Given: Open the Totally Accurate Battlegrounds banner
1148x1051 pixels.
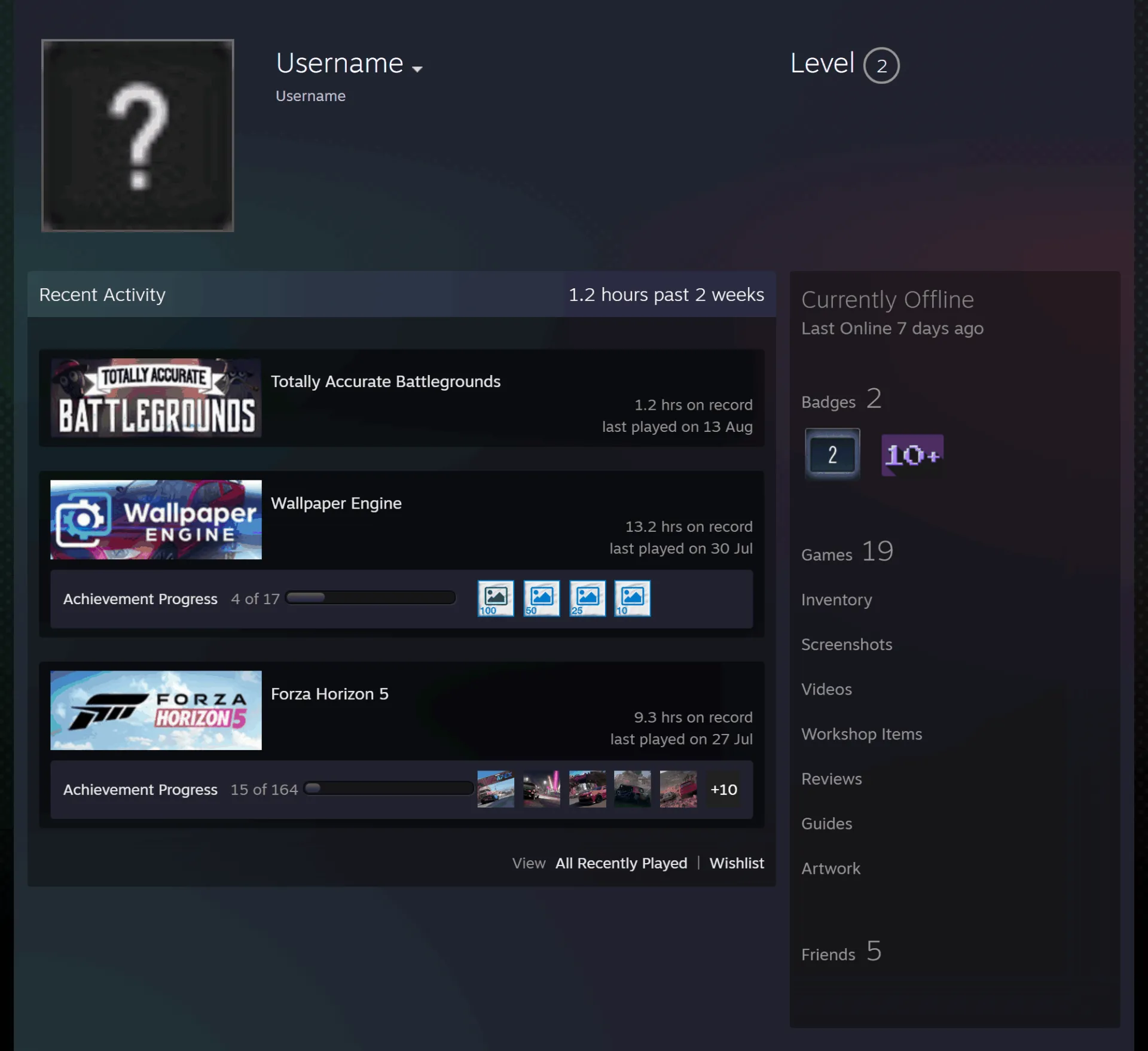Looking at the screenshot, I should click(x=156, y=398).
